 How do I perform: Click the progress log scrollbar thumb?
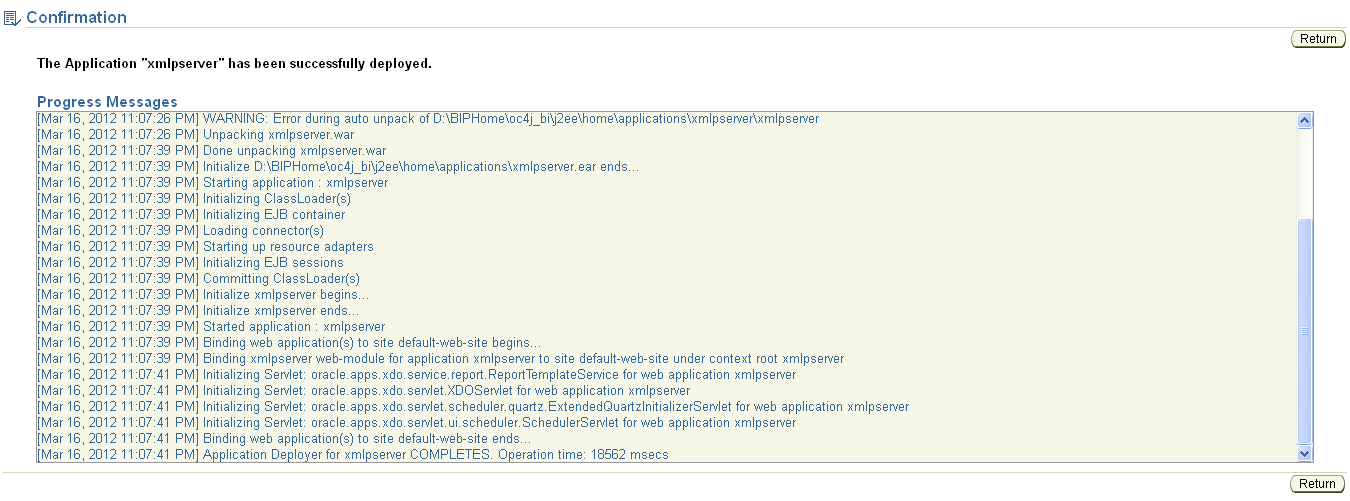[1304, 331]
